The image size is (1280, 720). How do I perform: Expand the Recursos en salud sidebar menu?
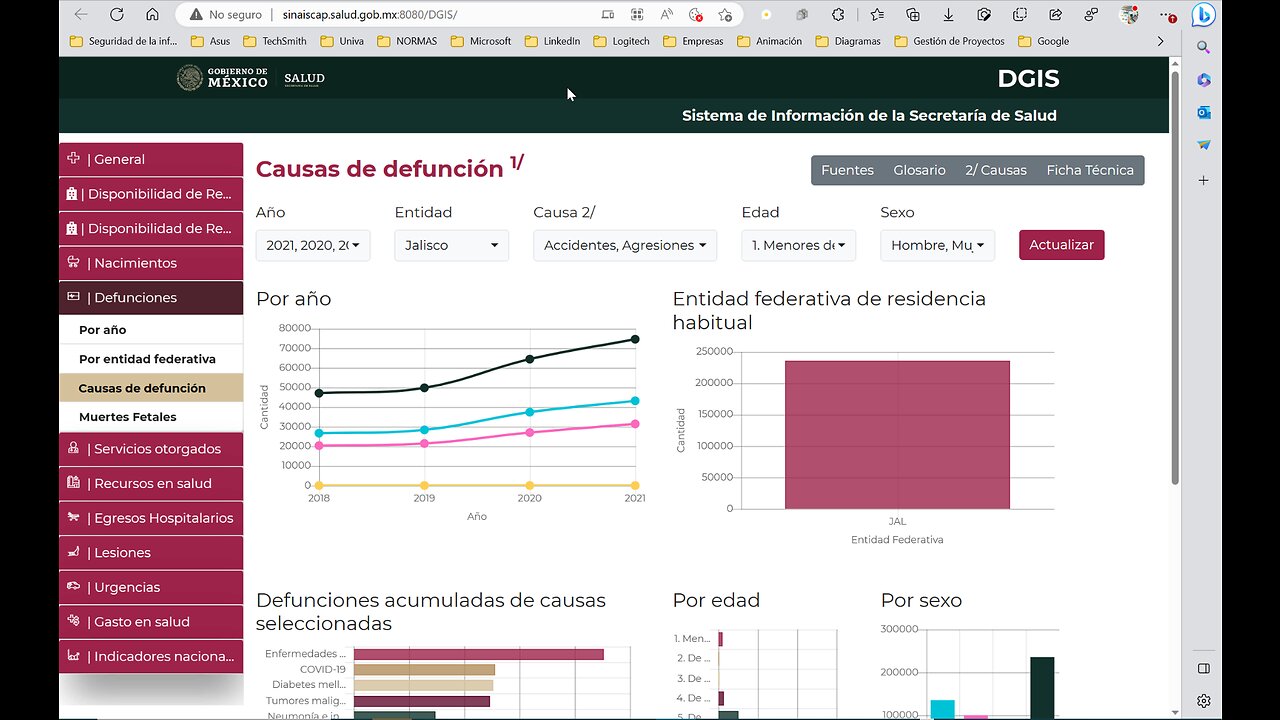click(x=151, y=484)
